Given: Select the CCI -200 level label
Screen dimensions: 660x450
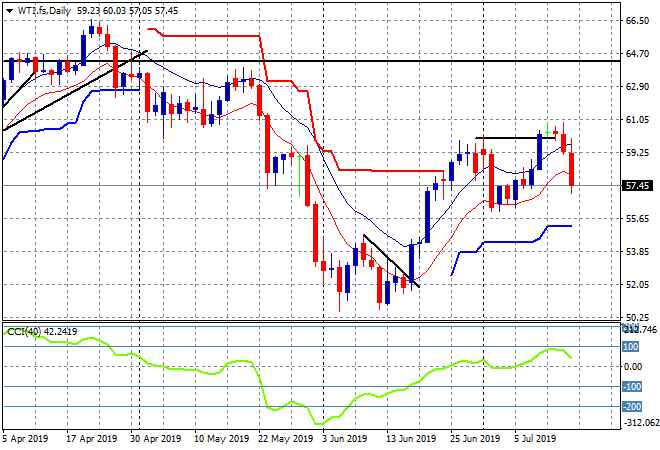Looking at the screenshot, I should 632,407.
